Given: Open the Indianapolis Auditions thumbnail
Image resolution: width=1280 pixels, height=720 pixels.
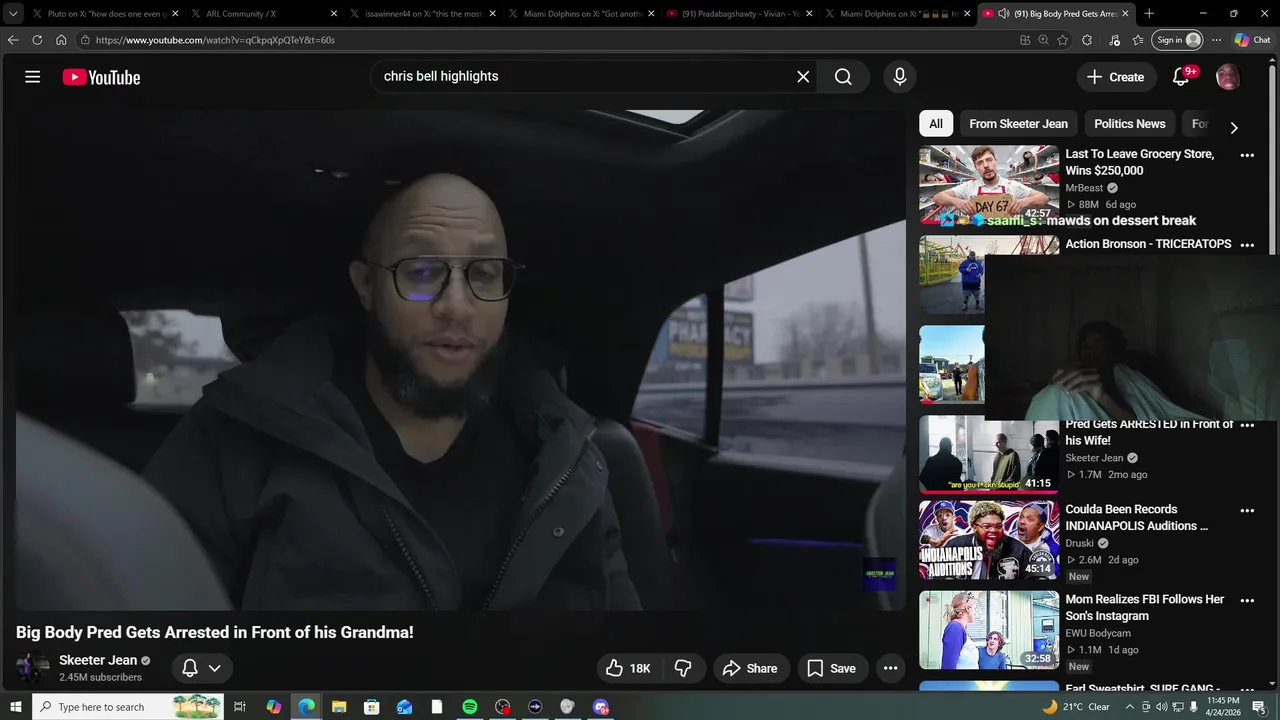Looking at the screenshot, I should 989,540.
